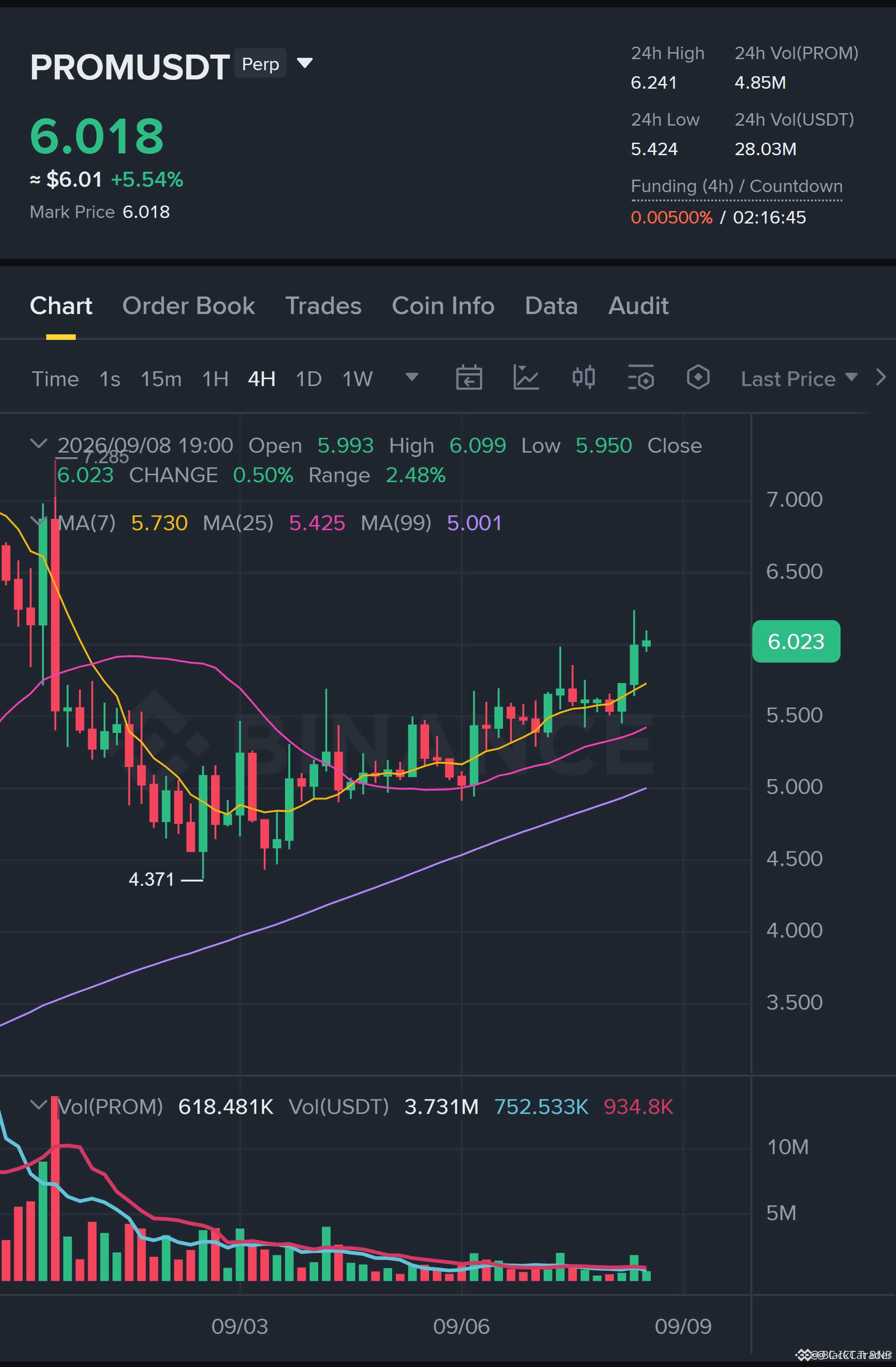Open the chart display settings icon
The image size is (896, 1367).
641,378
